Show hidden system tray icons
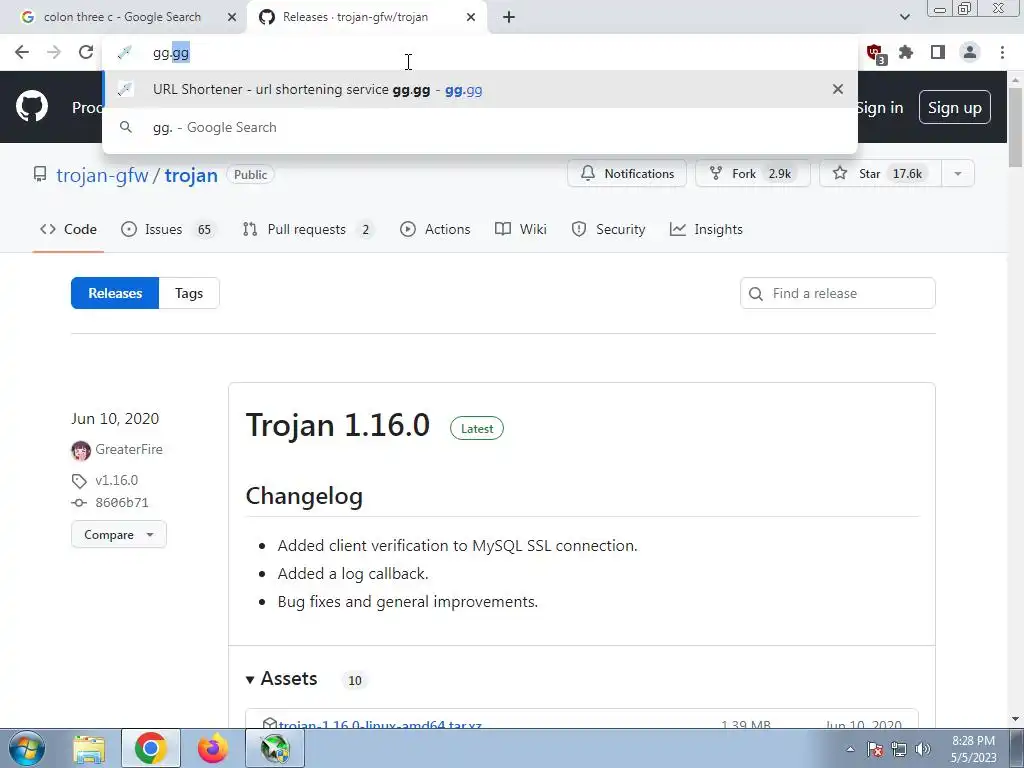Viewport: 1024px width, 768px height. tap(850, 749)
